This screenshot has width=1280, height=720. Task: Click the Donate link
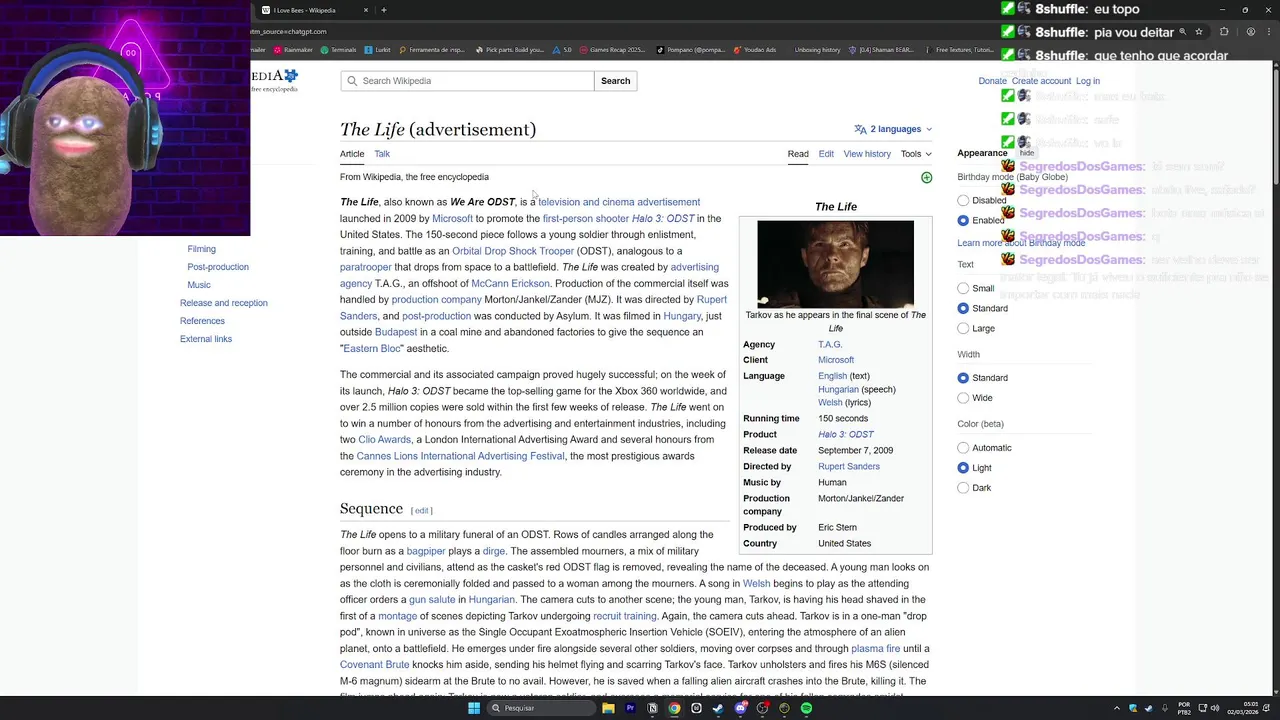[x=992, y=81]
